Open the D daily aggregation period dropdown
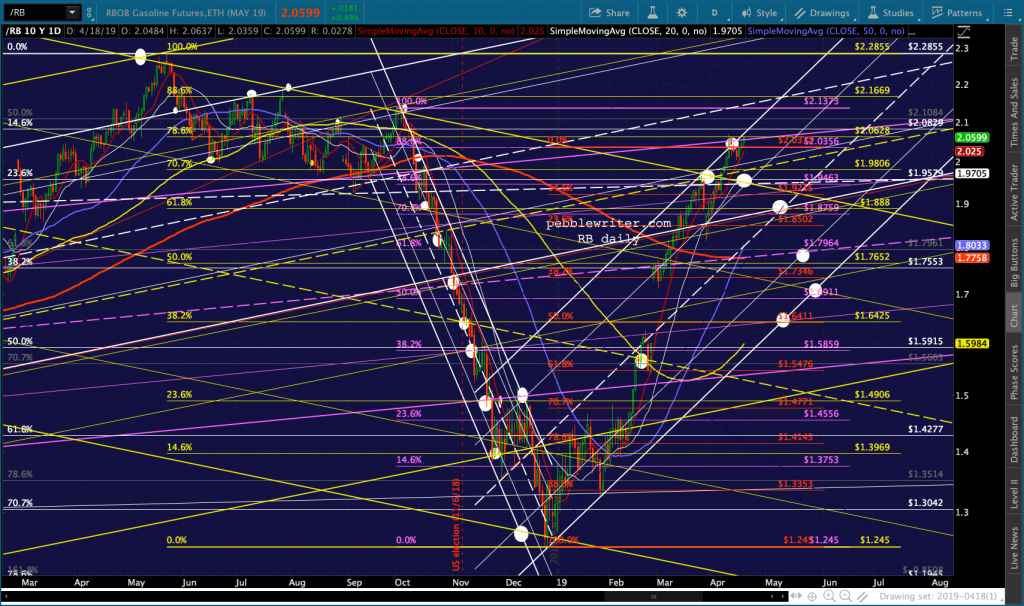This screenshot has width=1024, height=606. click(x=714, y=12)
